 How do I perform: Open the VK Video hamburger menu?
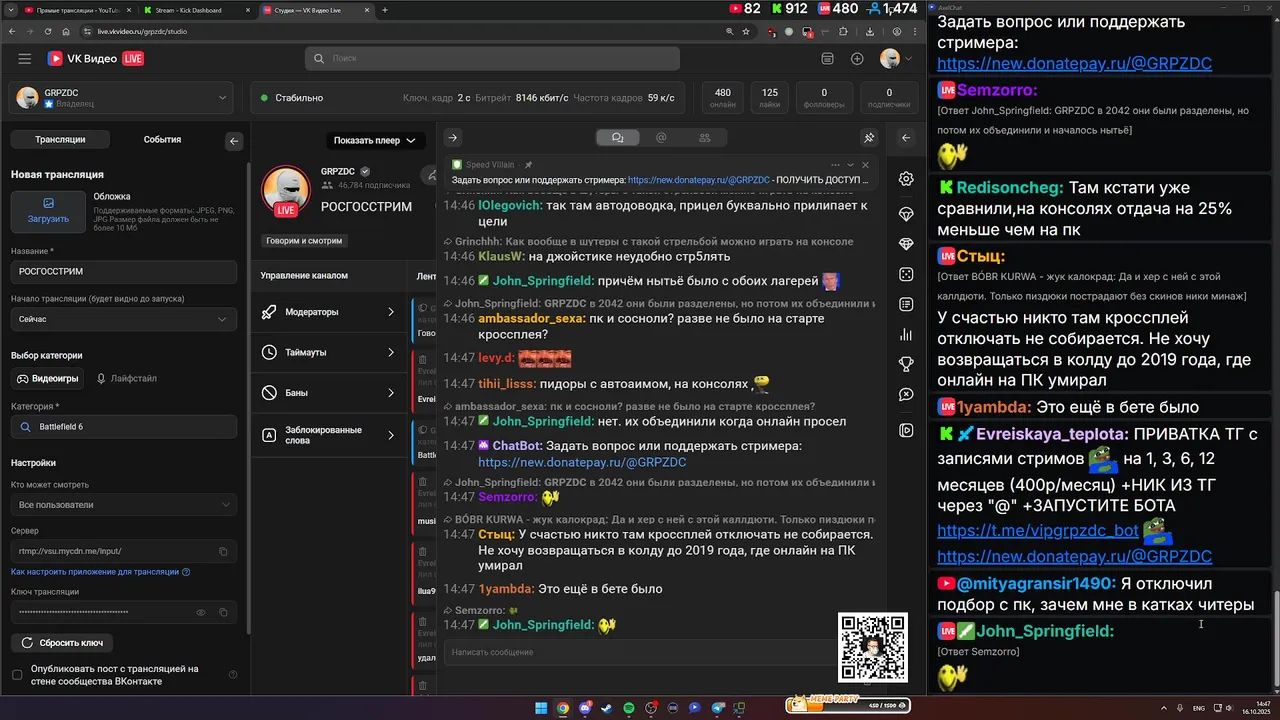pyautogui.click(x=24, y=59)
